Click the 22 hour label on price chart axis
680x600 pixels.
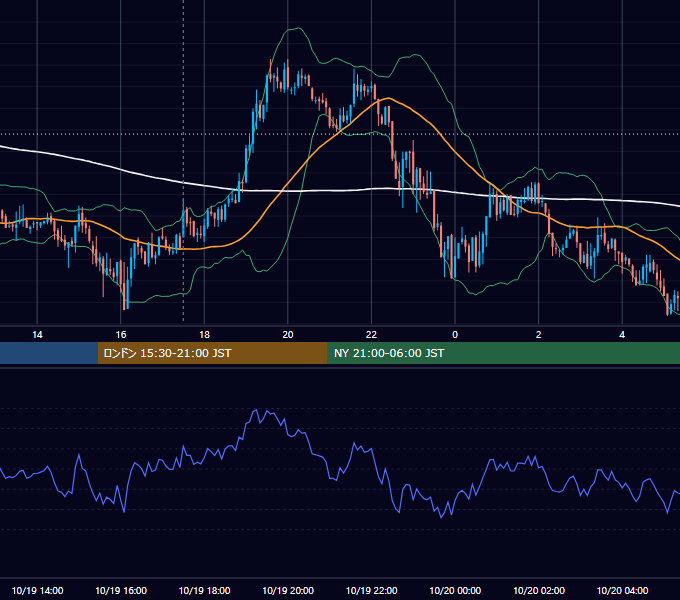pyautogui.click(x=371, y=335)
